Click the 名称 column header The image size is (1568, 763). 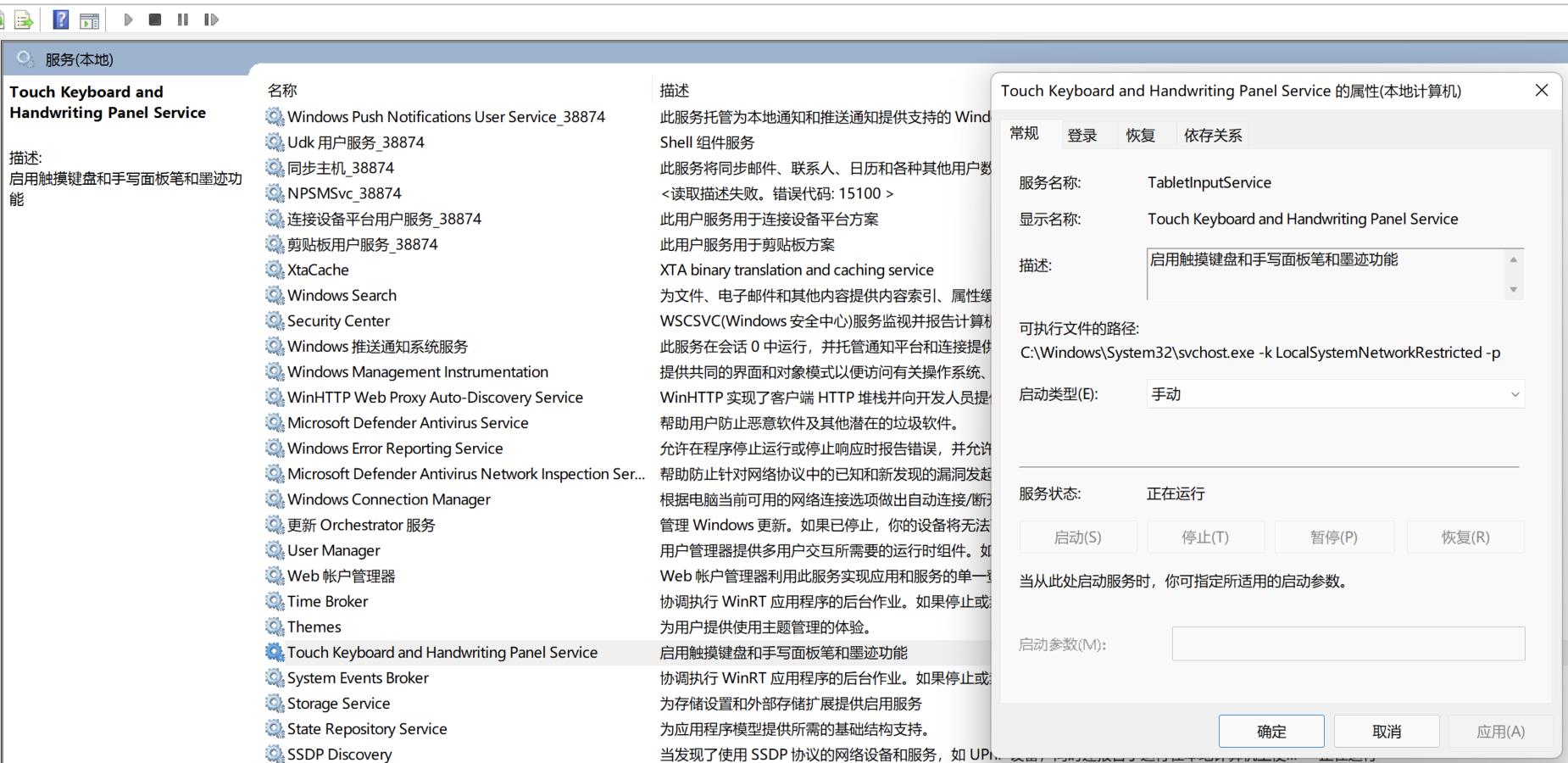[282, 90]
